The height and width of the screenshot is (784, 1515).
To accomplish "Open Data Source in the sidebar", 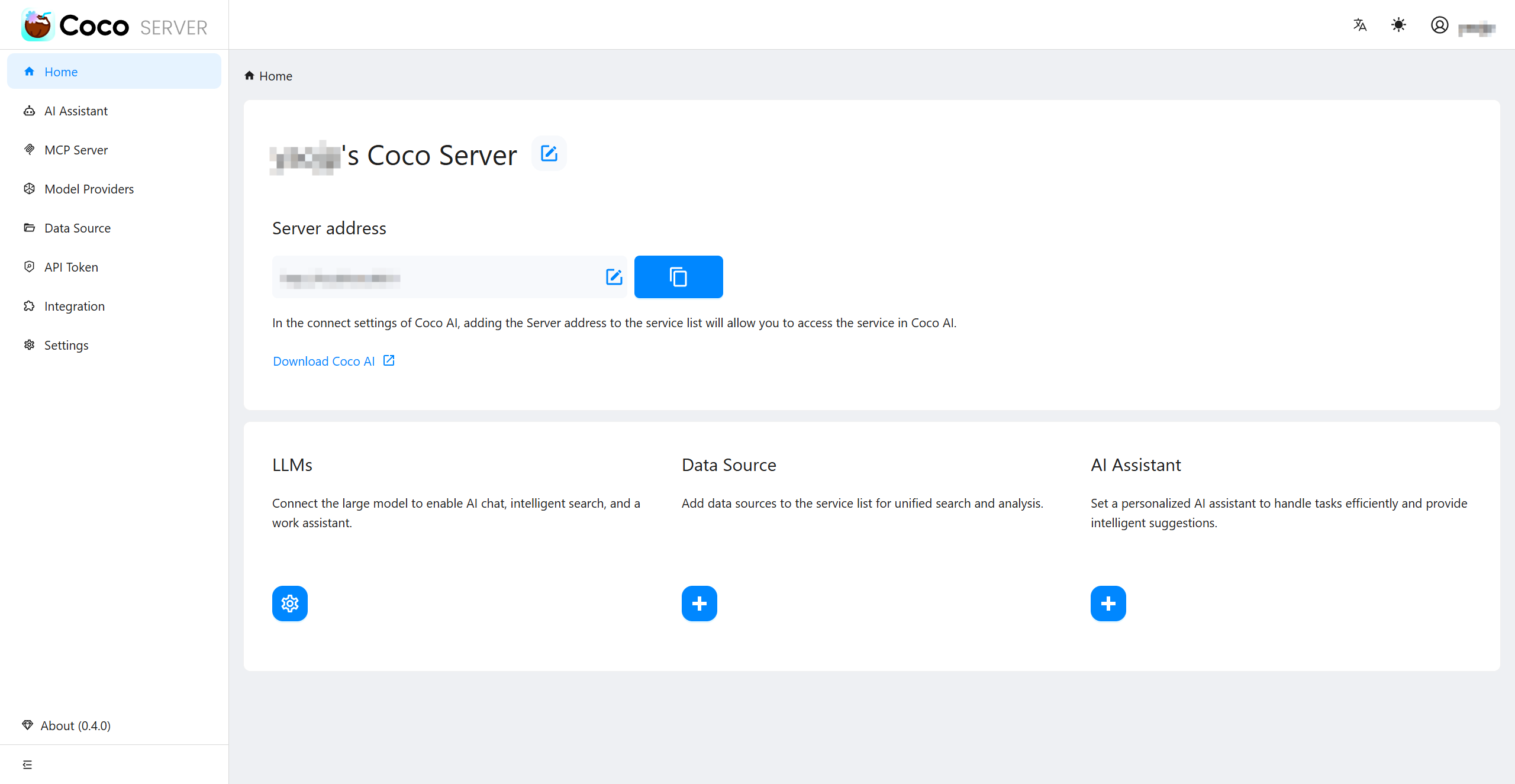I will coord(114,228).
